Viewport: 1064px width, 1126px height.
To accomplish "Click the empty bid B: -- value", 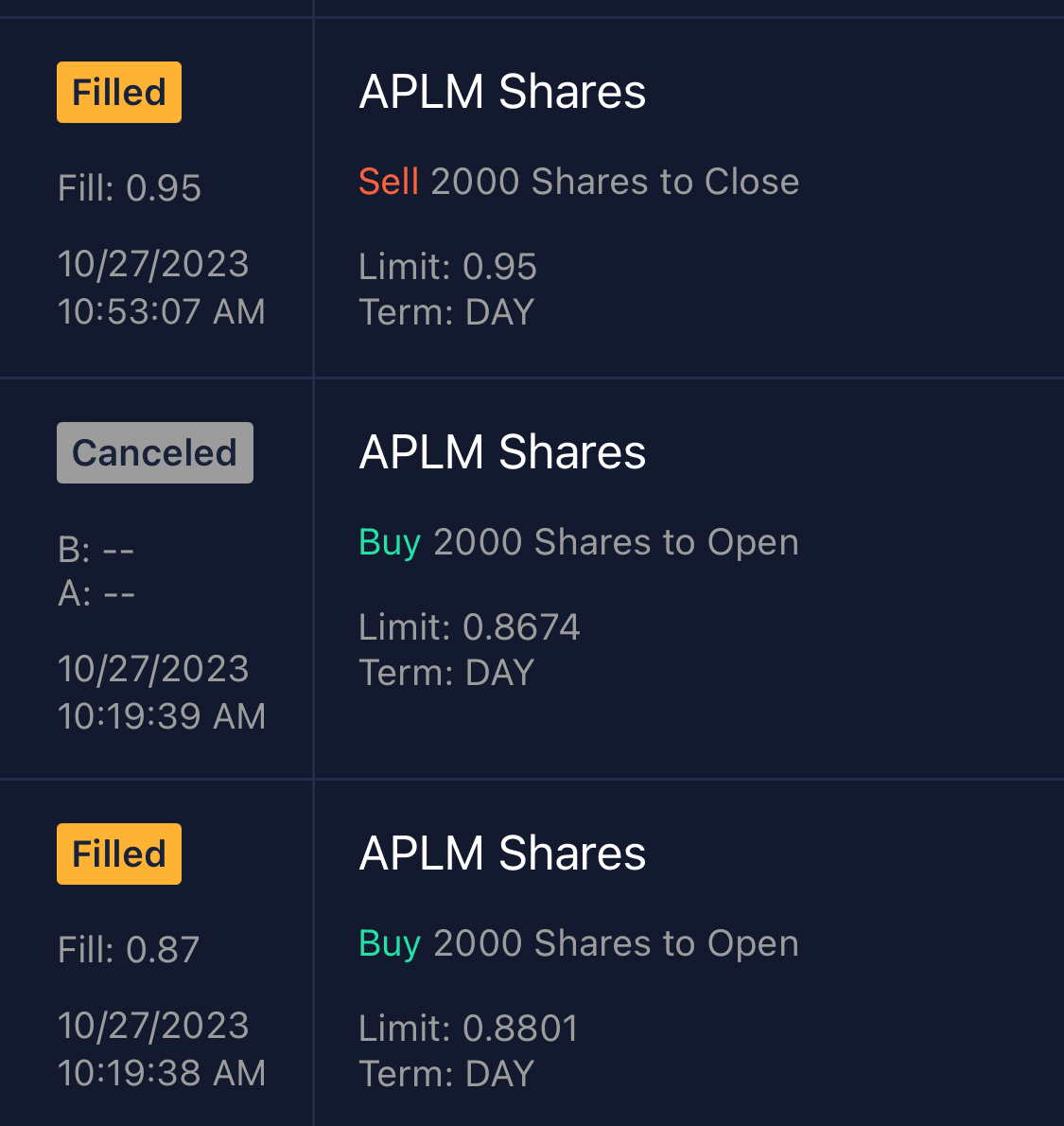I will [x=96, y=549].
